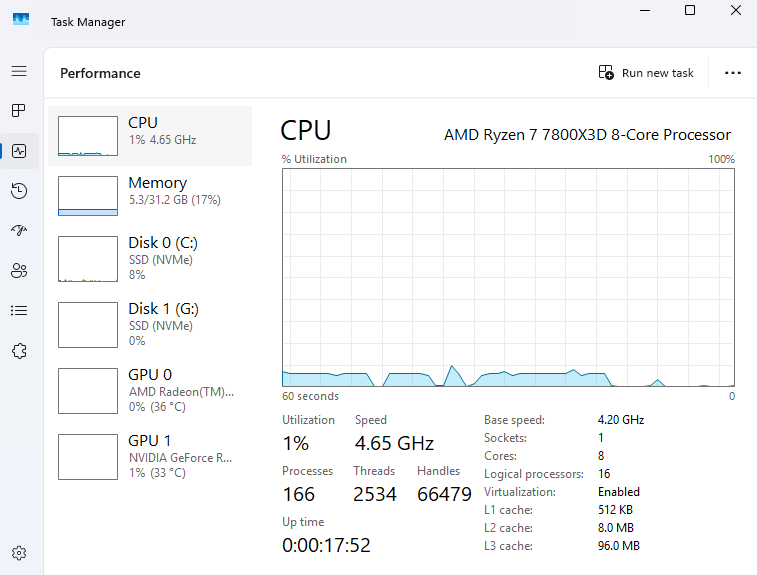Maximize the Task Manager window
The height and width of the screenshot is (575, 757).
690,10
